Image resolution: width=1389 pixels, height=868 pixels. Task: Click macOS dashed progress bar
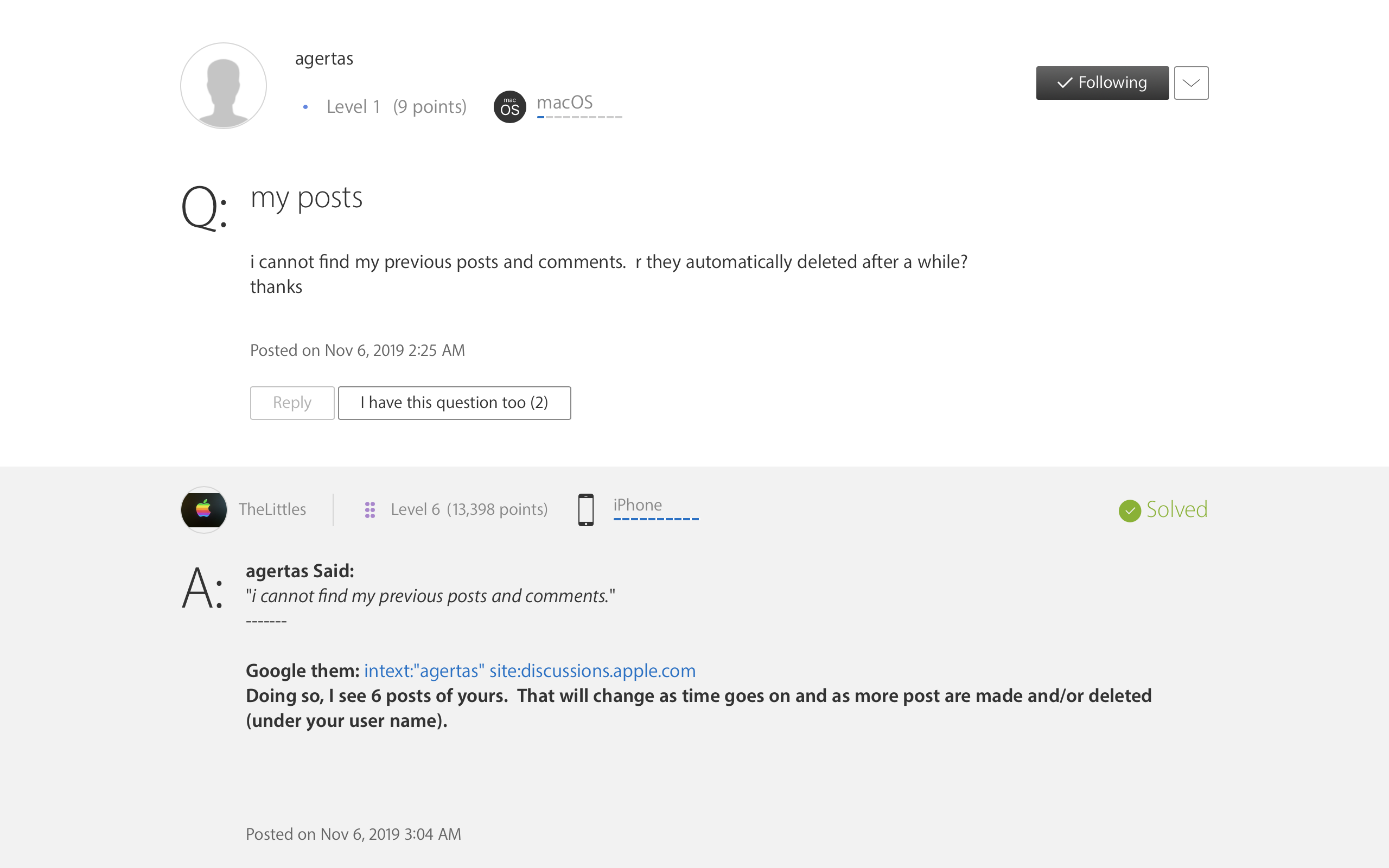tap(579, 117)
